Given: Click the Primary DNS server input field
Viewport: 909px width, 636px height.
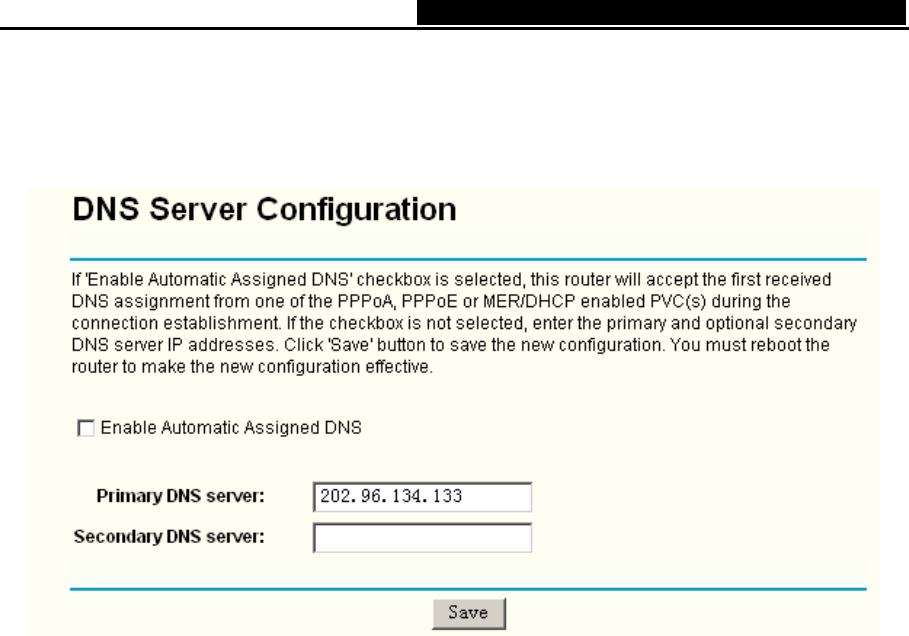Looking at the screenshot, I should (422, 497).
